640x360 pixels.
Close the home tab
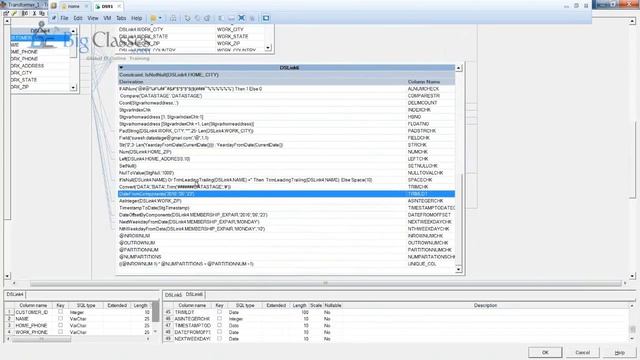pyautogui.click(x=86, y=6)
